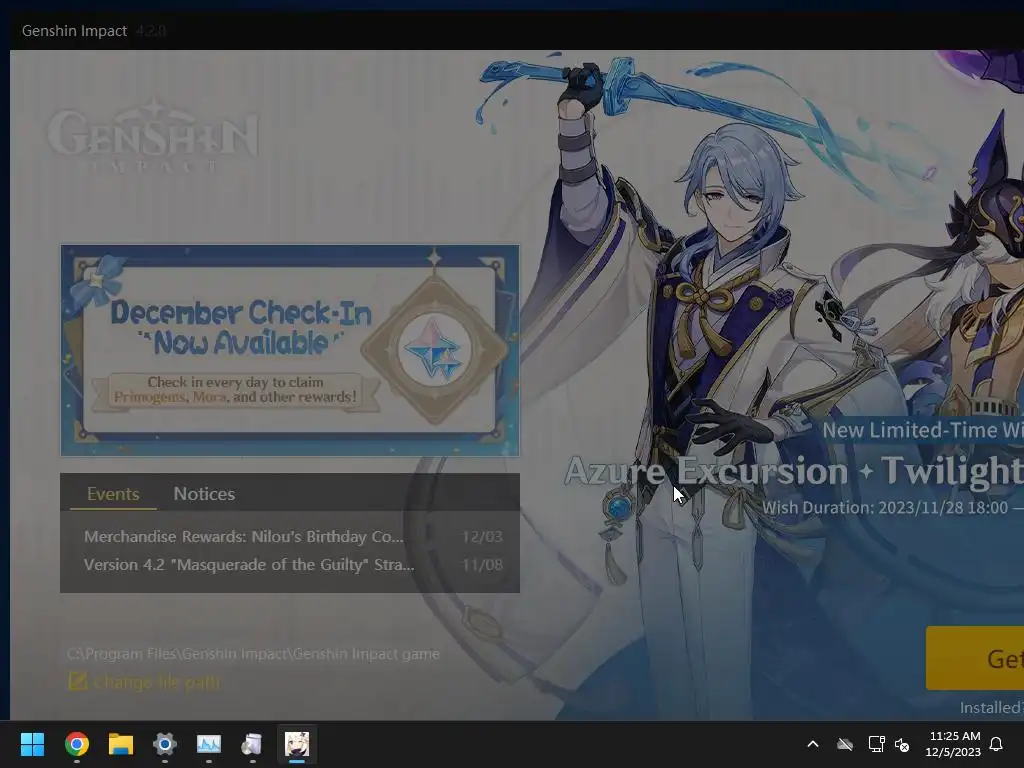This screenshot has width=1024, height=768.
Task: Click the New Limited-Time Wish label
Action: [923, 430]
